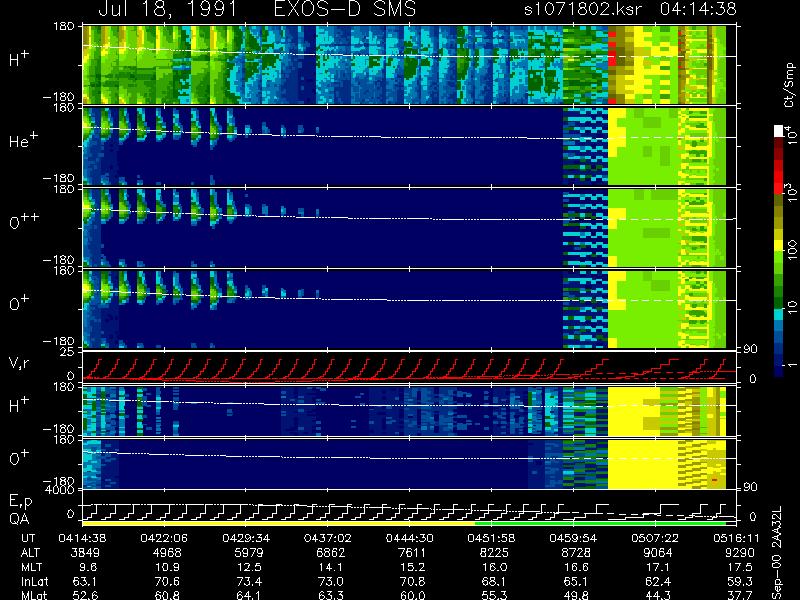This screenshot has height=600, width=800.
Task: Click the UT tick value '0459:54'
Action: tap(573, 538)
